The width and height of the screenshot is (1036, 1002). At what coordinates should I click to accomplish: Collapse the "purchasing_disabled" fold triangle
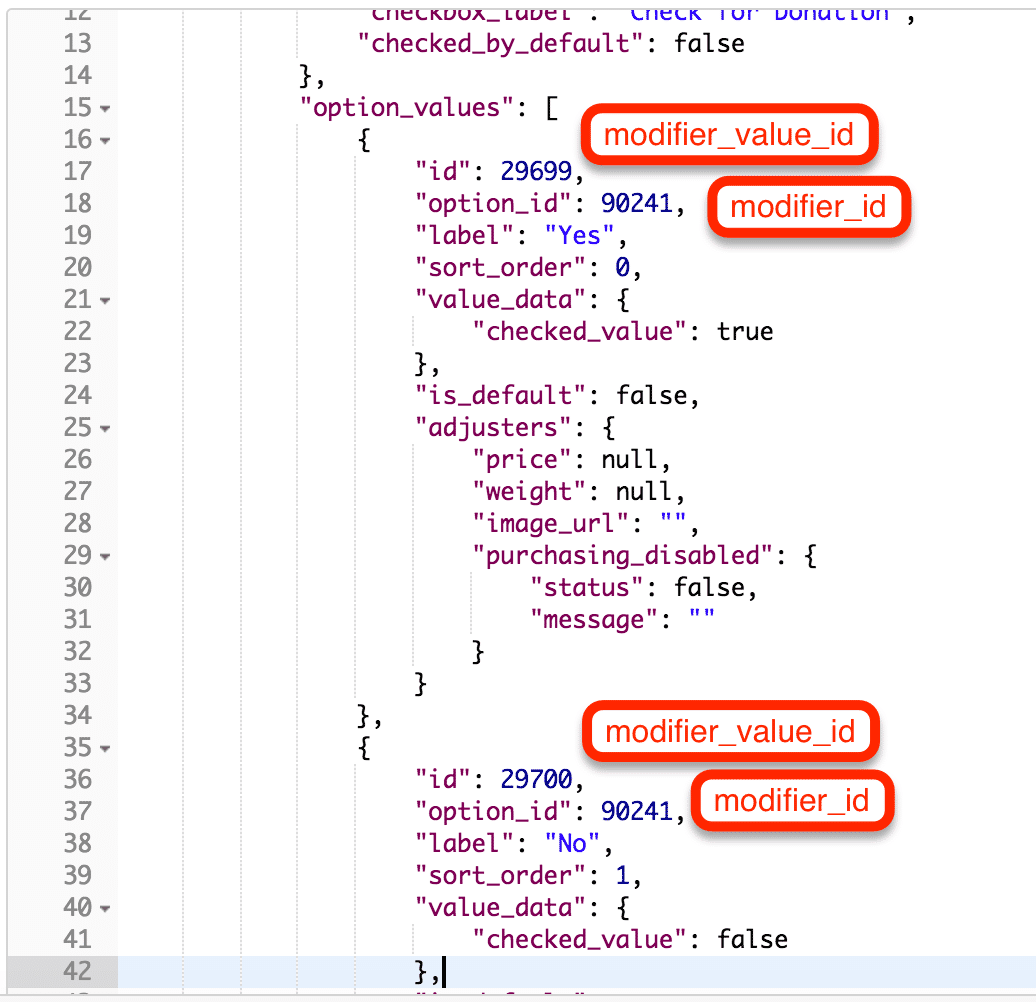point(105,555)
